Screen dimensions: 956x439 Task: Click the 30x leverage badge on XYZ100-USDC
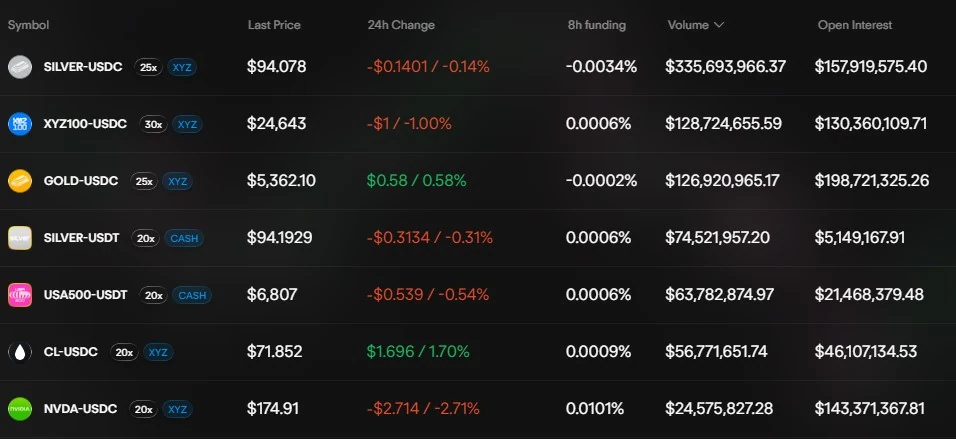coord(153,124)
